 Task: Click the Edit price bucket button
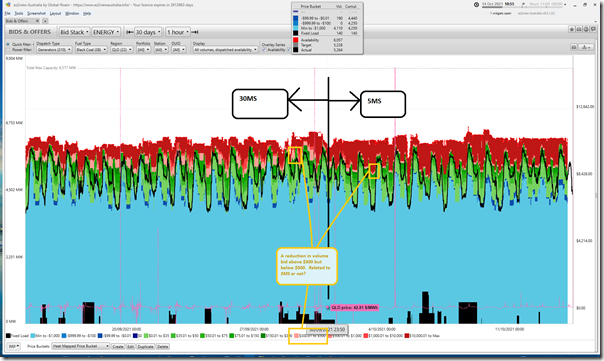[x=131, y=346]
